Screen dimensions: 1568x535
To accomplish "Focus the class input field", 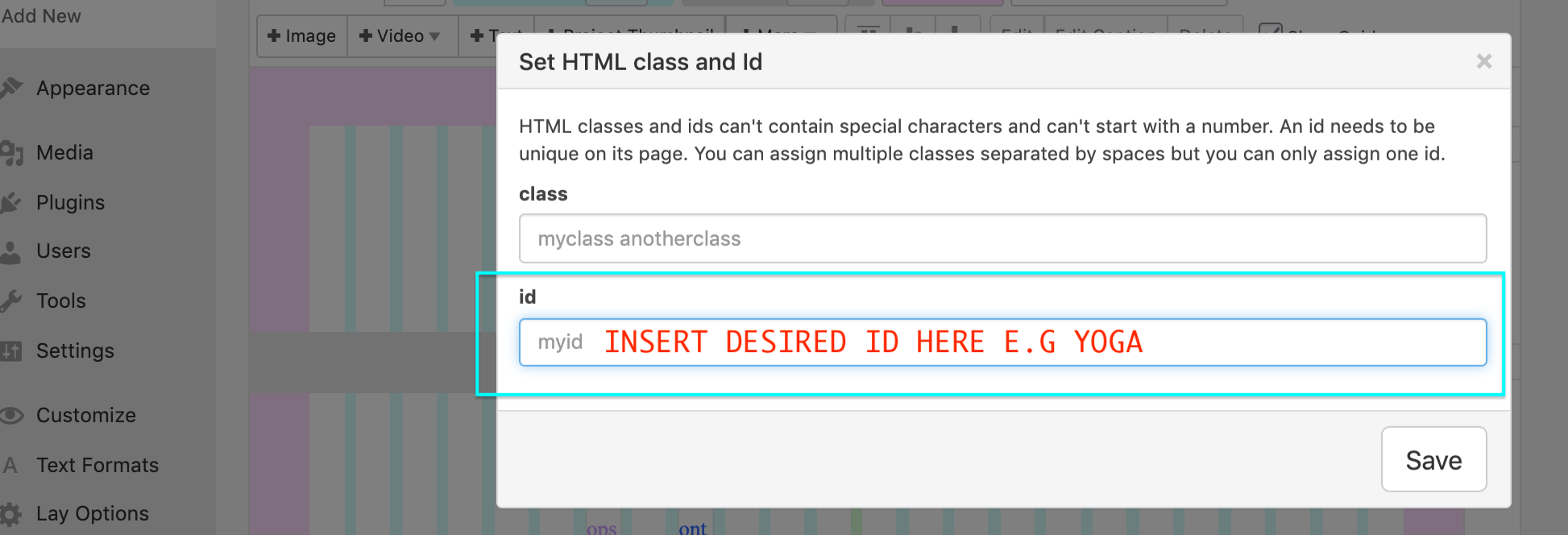I will tap(1002, 238).
